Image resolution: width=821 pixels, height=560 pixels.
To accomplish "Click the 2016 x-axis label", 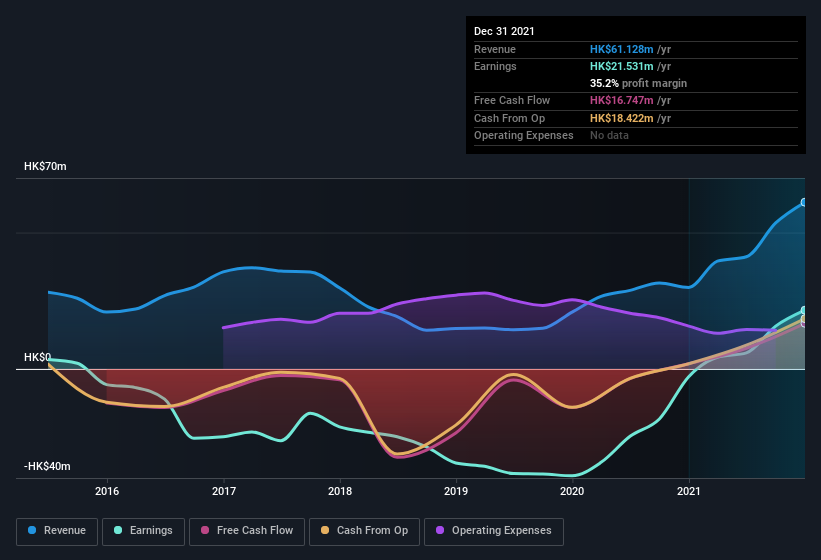I will tap(107, 491).
